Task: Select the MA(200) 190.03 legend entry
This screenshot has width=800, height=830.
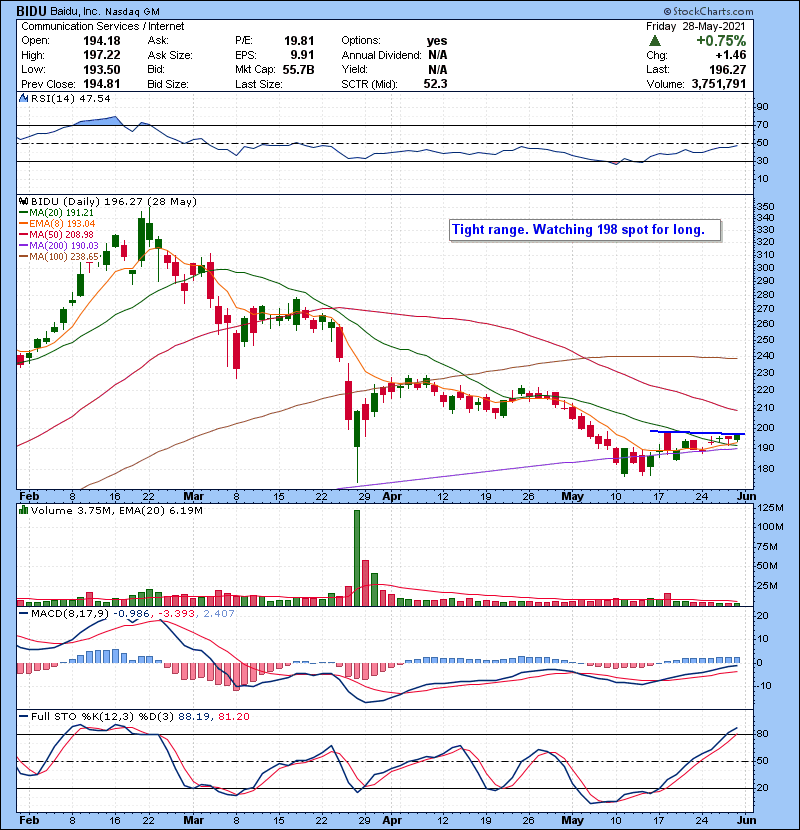Action: [x=59, y=246]
